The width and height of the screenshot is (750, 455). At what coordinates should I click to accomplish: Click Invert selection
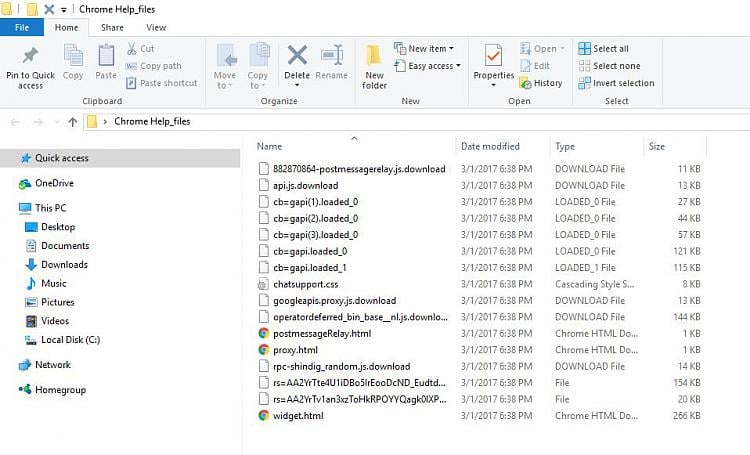click(616, 83)
